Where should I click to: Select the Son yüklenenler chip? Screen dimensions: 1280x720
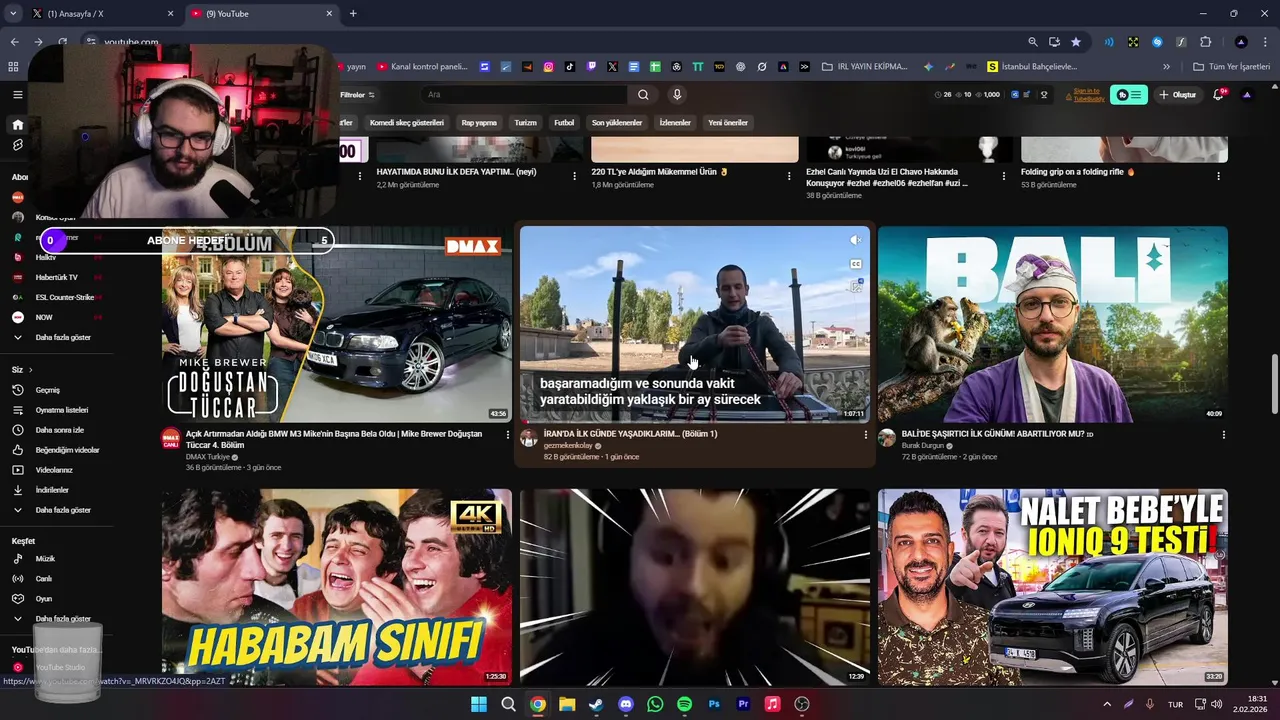click(617, 123)
